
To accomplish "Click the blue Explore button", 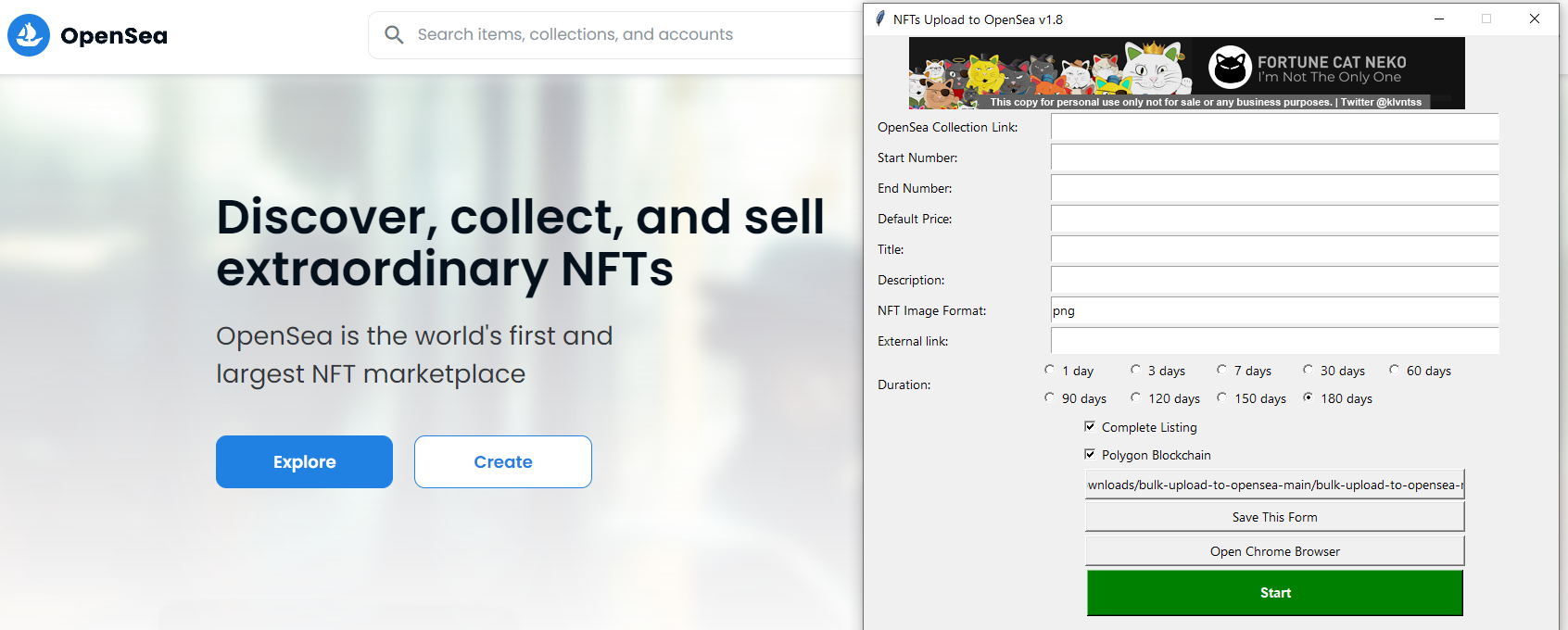I will click(x=304, y=461).
